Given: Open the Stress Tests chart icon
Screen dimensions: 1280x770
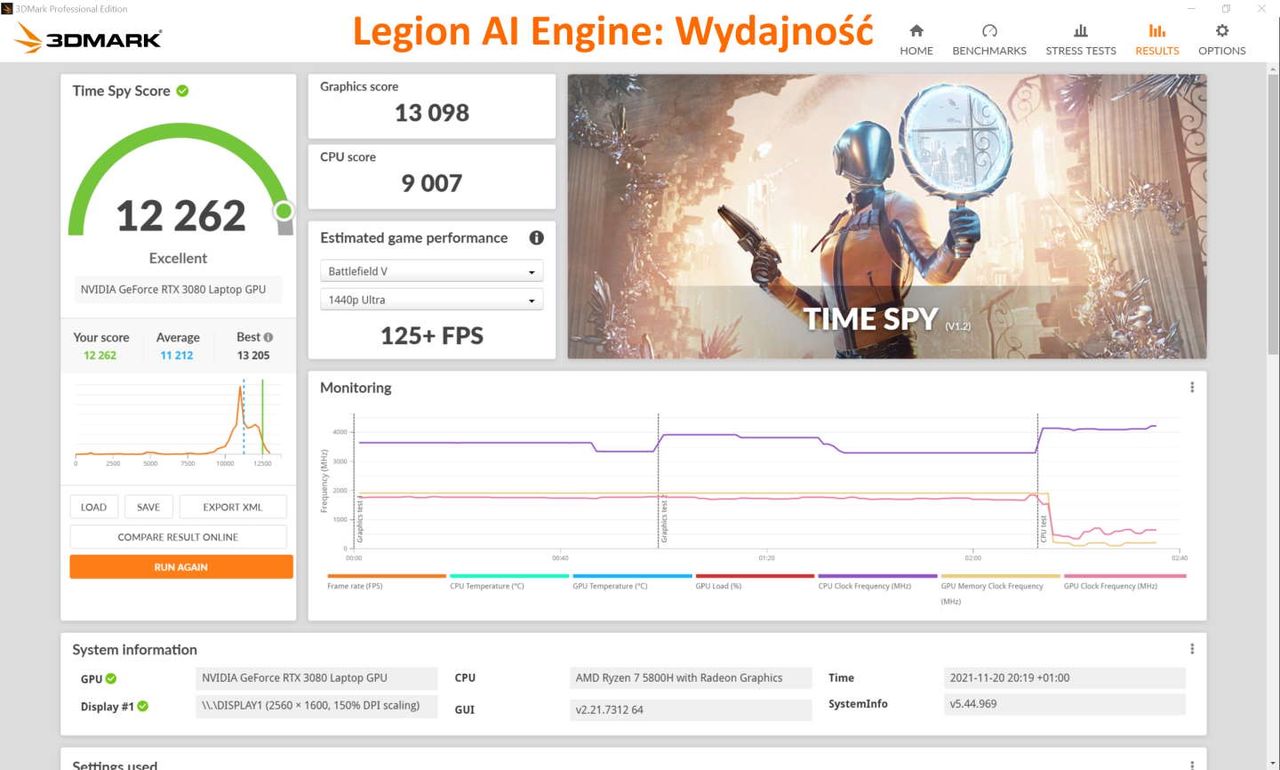Looking at the screenshot, I should (1080, 31).
